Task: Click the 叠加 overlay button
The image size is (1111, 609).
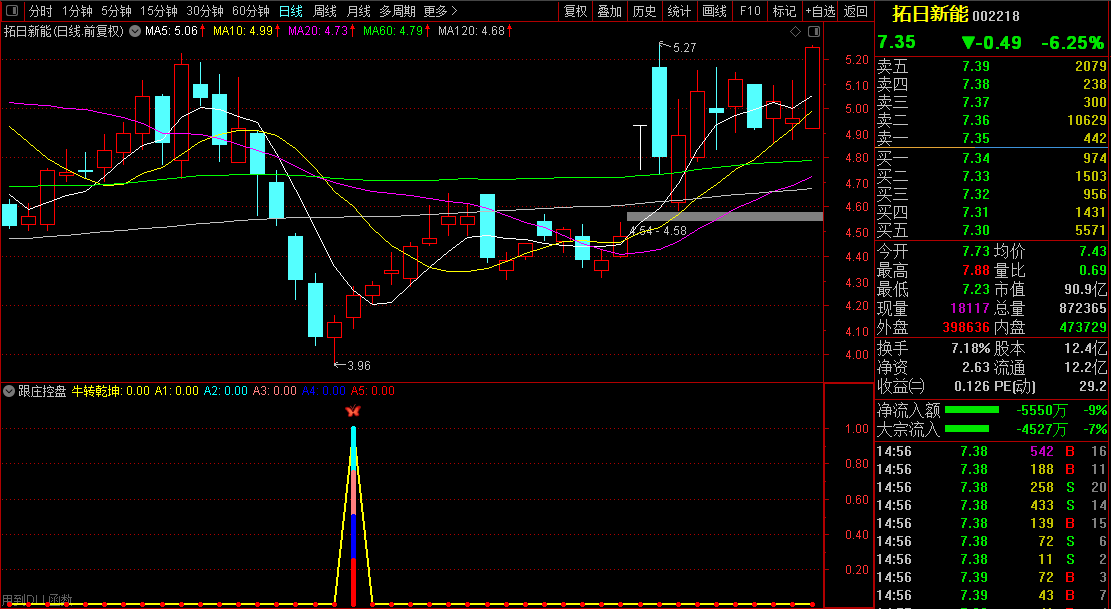Action: pyautogui.click(x=609, y=11)
